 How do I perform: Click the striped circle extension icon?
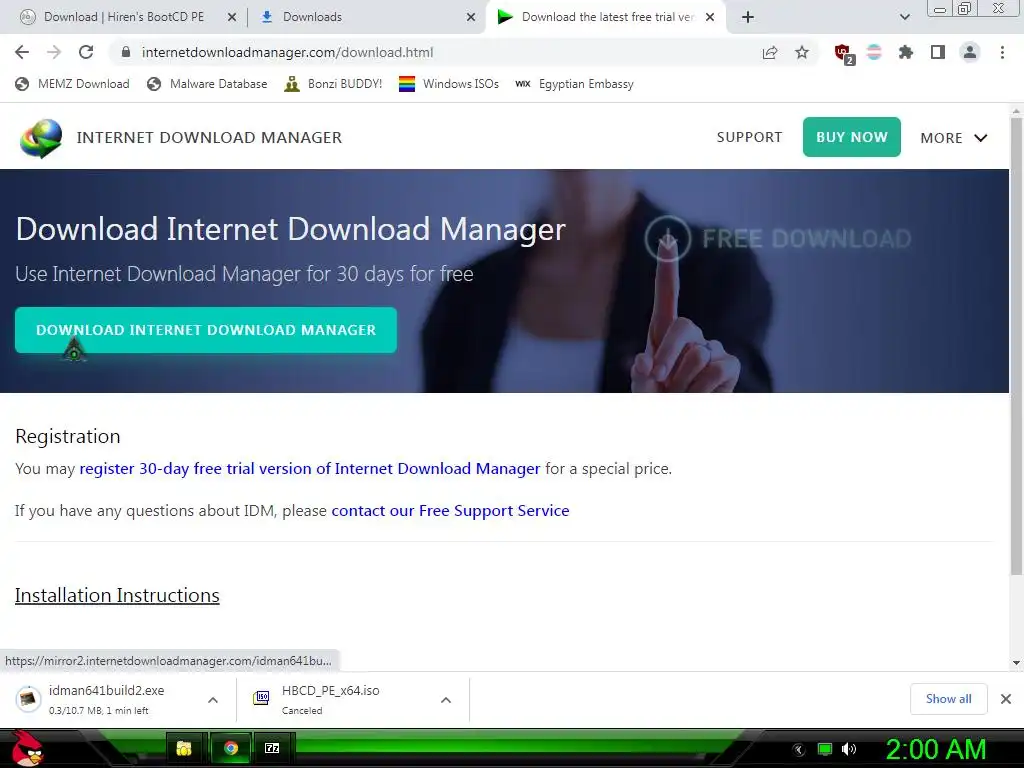[x=874, y=52]
